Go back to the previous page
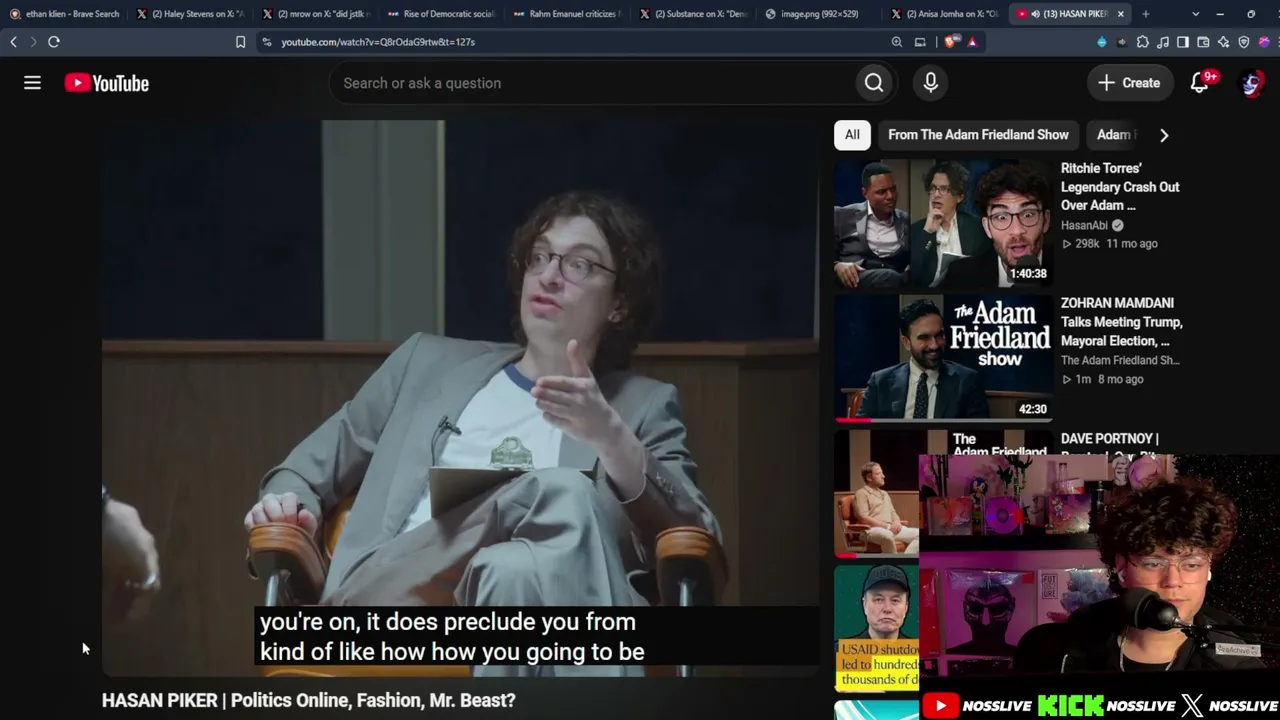The image size is (1280, 720). coord(13,42)
